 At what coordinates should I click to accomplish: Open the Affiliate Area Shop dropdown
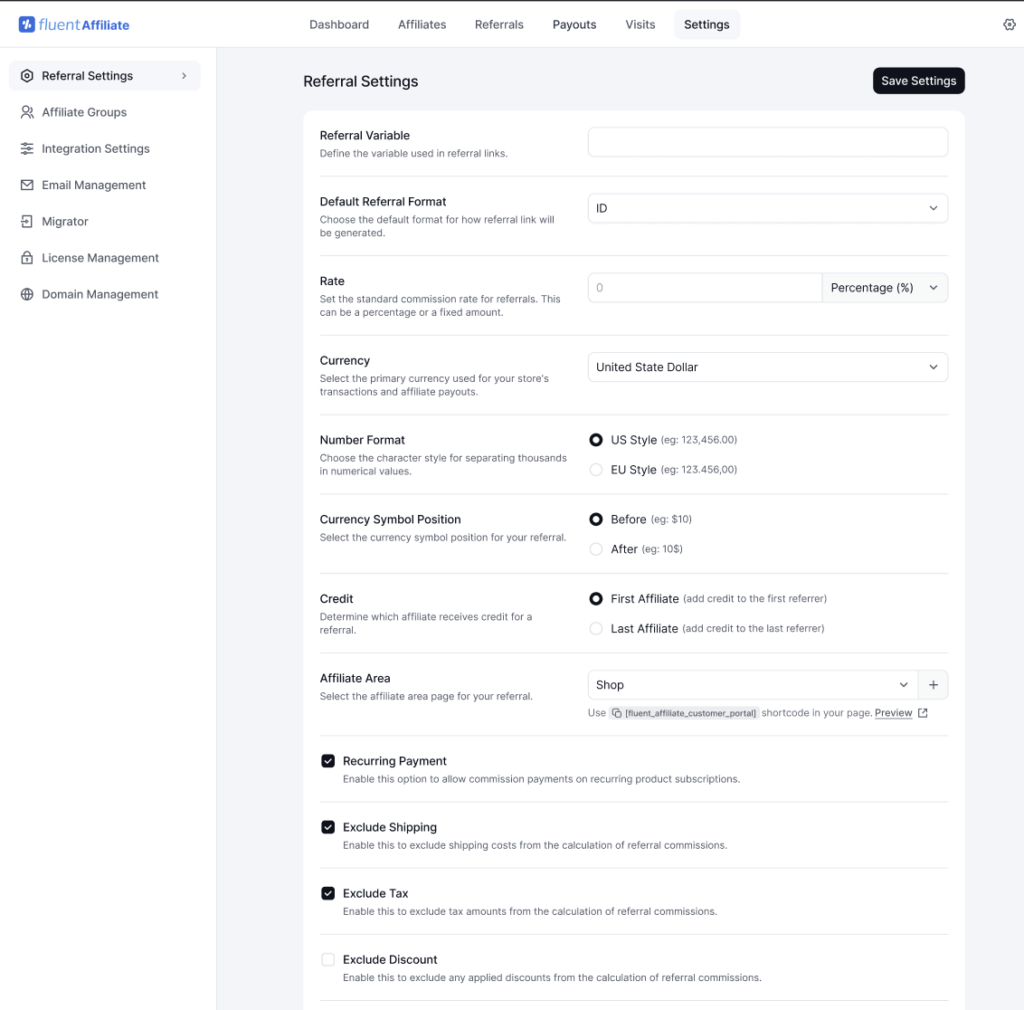[752, 685]
